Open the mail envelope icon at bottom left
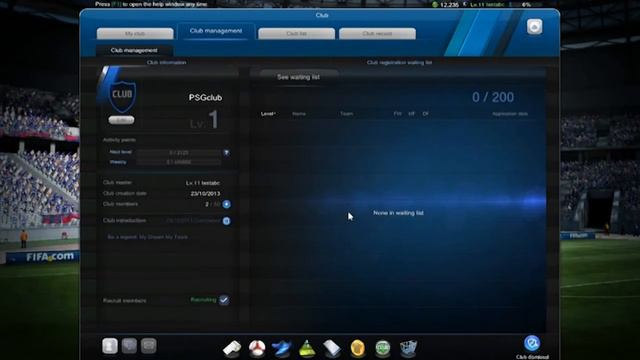This screenshot has width=640, height=360. coord(149,346)
